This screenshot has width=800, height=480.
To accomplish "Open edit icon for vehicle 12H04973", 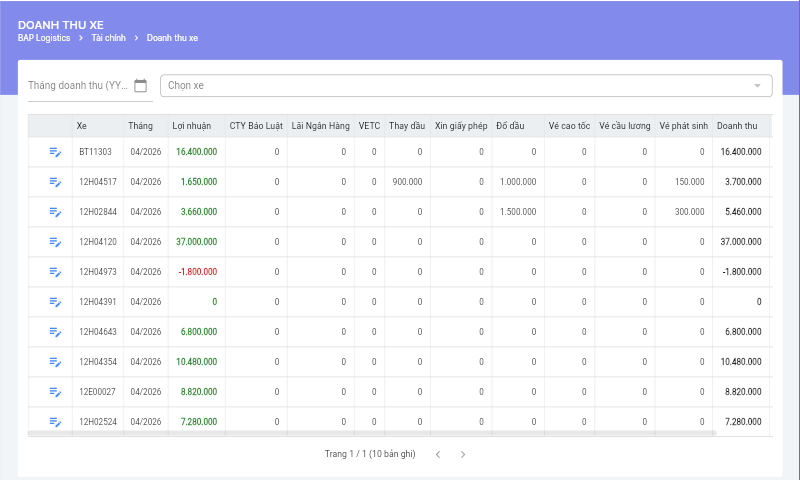I will point(55,272).
